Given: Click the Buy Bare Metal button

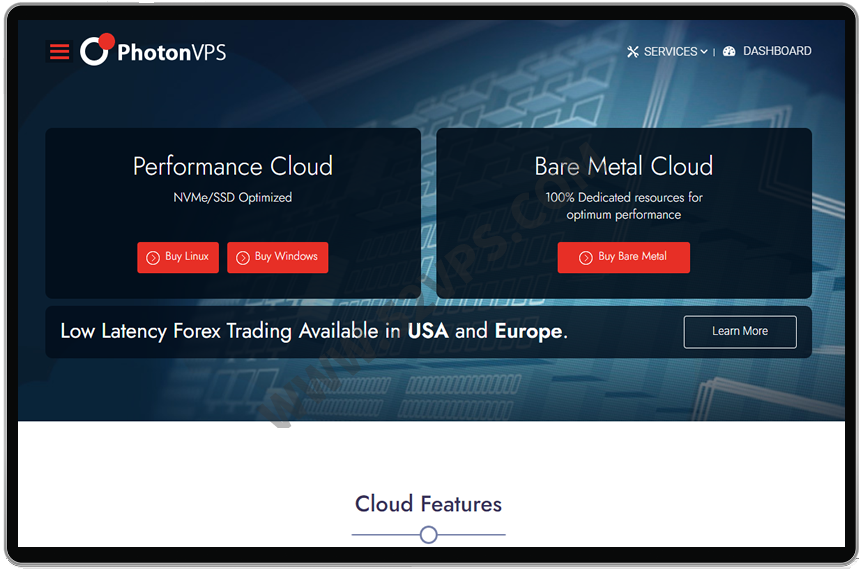Looking at the screenshot, I should [623, 257].
